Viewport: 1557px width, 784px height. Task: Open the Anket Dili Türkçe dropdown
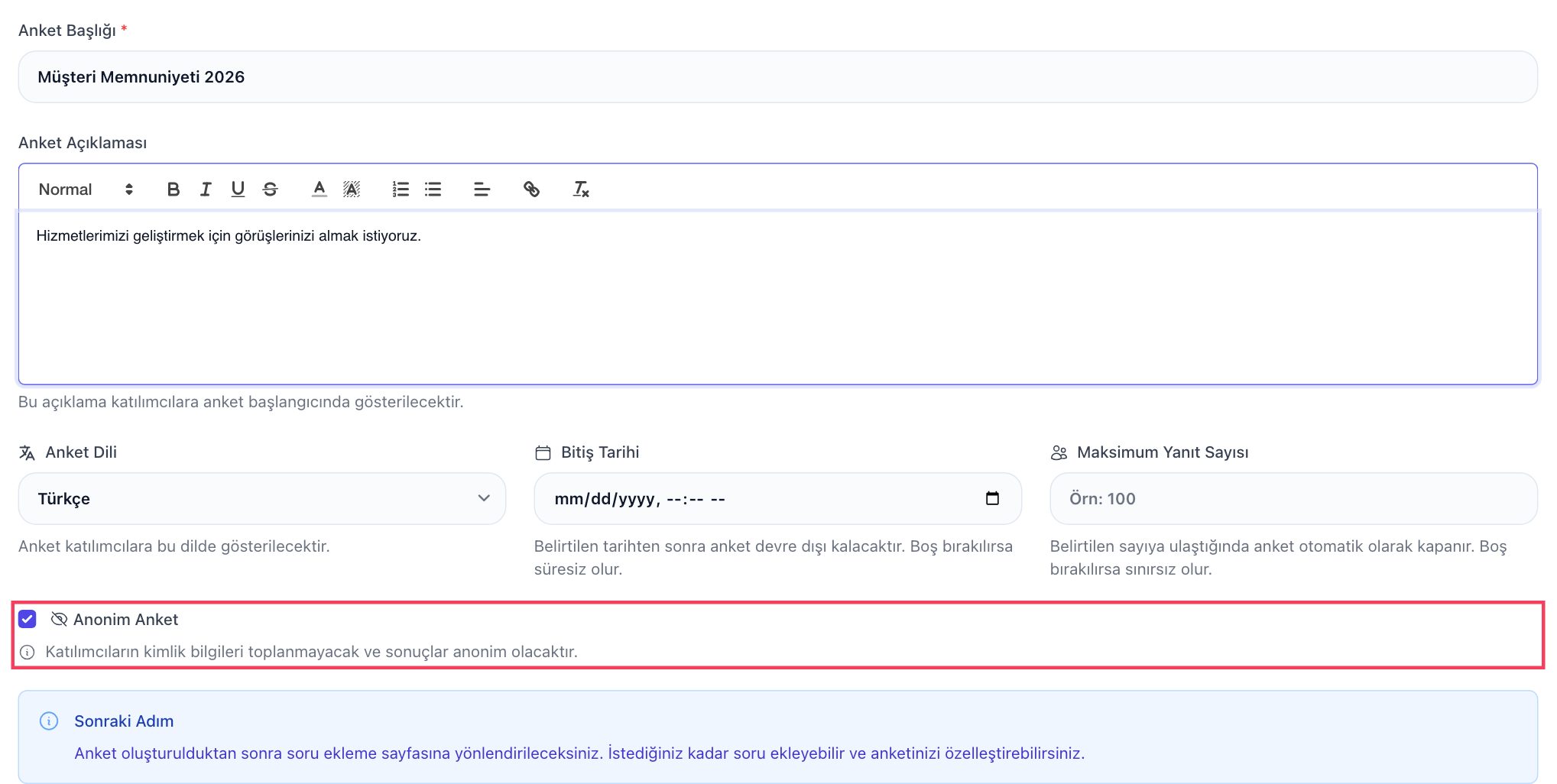262,498
